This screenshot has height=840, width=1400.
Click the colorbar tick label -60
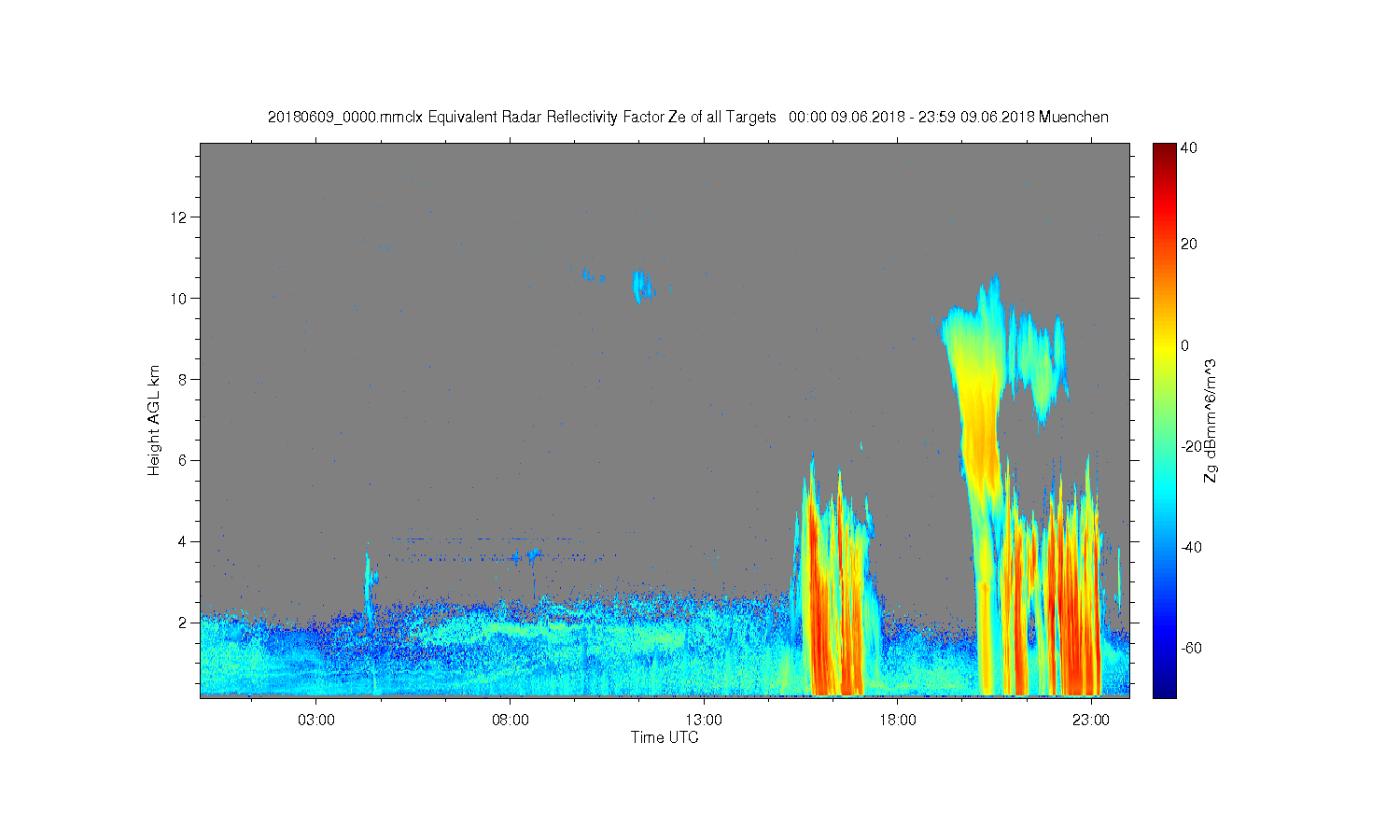[1190, 648]
